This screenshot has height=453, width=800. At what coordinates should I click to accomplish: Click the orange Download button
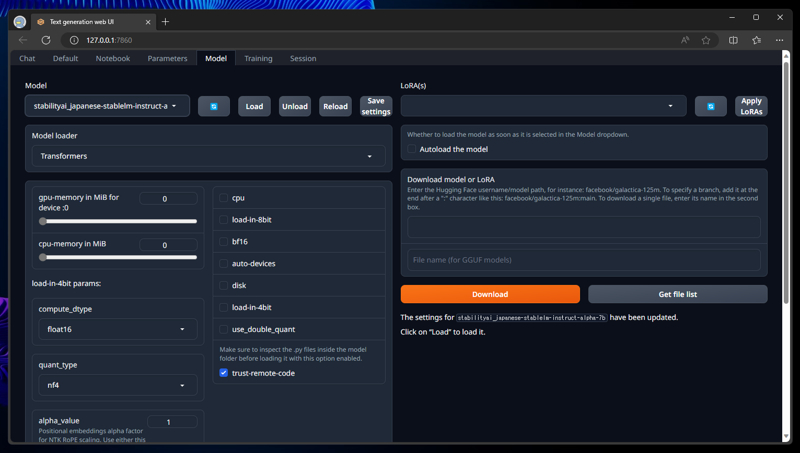point(490,294)
